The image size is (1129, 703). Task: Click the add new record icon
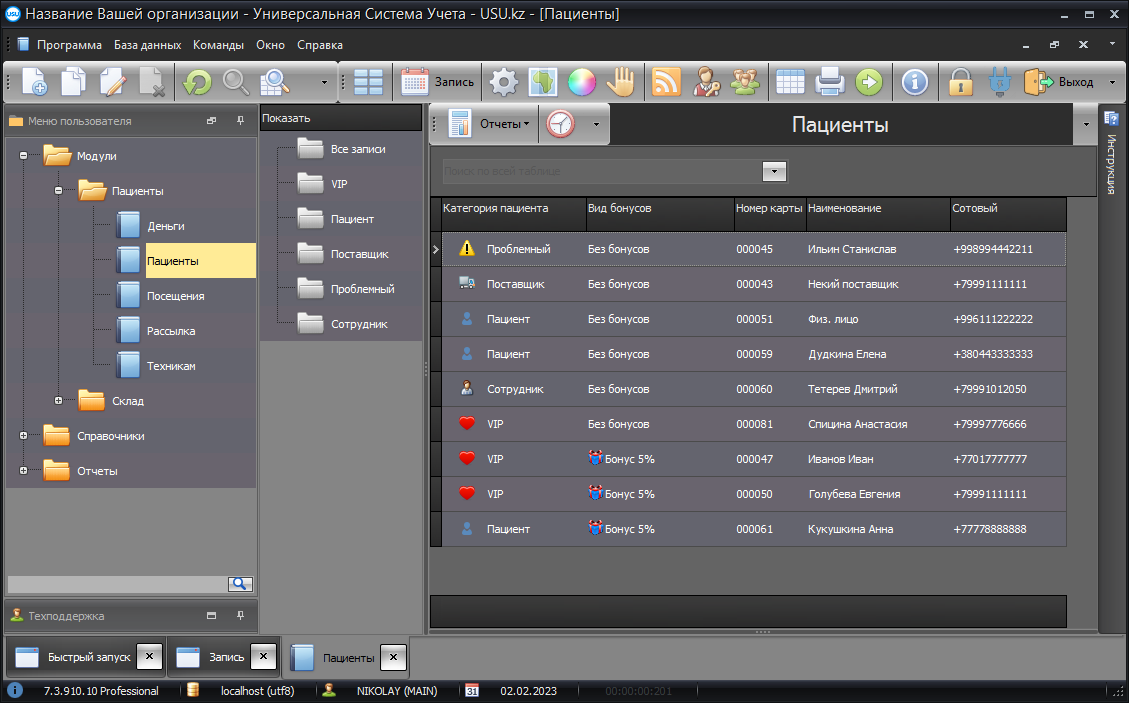(x=34, y=82)
